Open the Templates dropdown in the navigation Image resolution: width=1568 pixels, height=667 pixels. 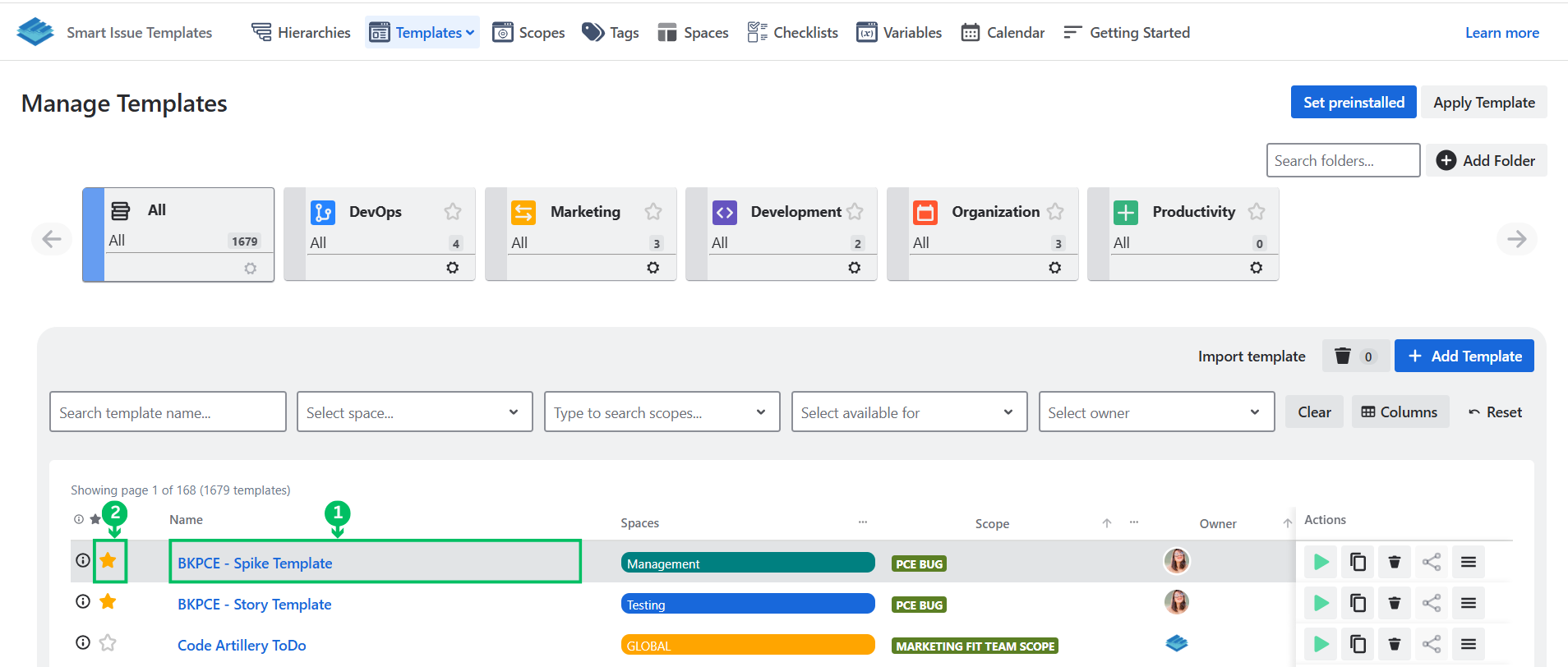(x=422, y=33)
